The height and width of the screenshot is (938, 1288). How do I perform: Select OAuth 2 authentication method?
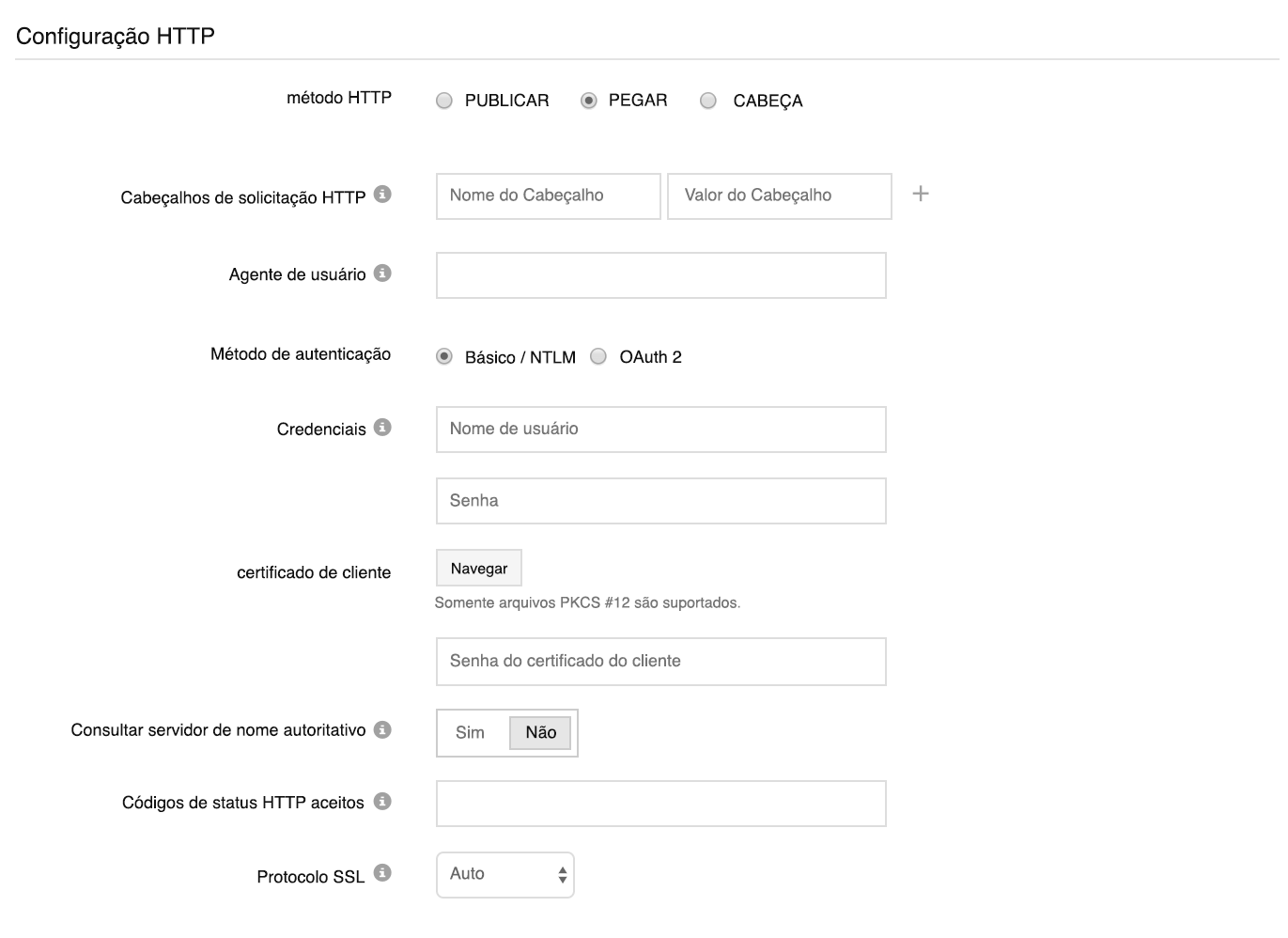(597, 356)
